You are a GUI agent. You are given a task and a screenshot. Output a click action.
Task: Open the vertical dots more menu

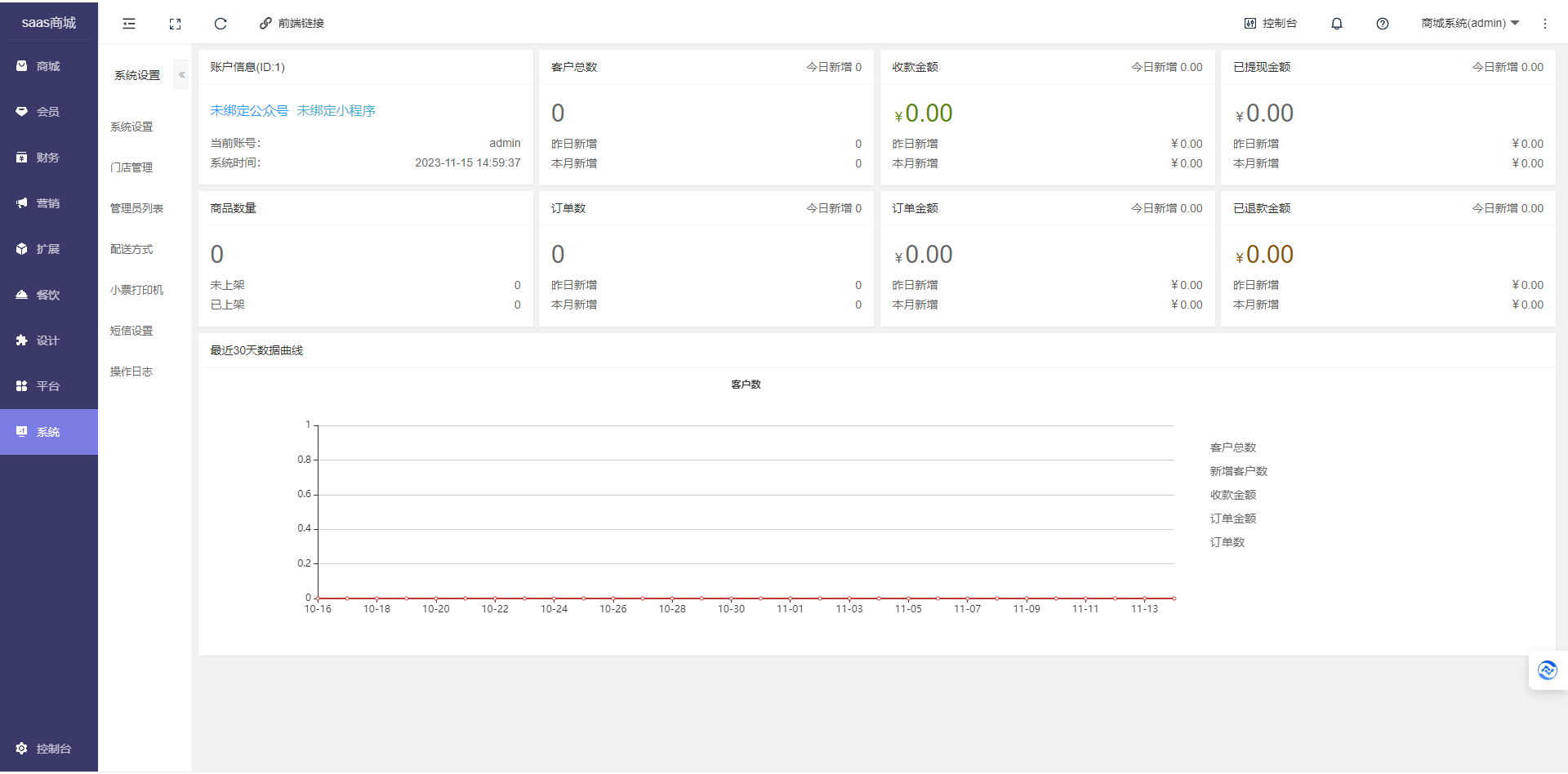[1545, 24]
